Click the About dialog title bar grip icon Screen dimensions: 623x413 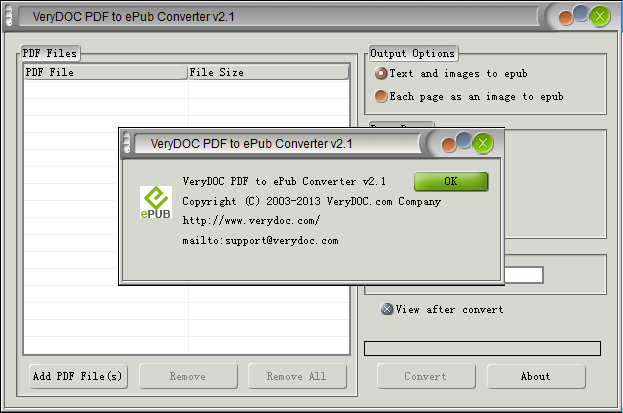127,142
